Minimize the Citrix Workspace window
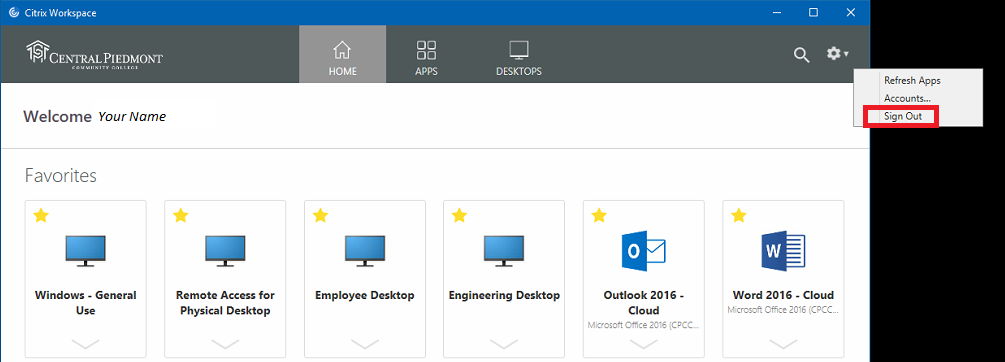The image size is (1005, 362). 776,13
